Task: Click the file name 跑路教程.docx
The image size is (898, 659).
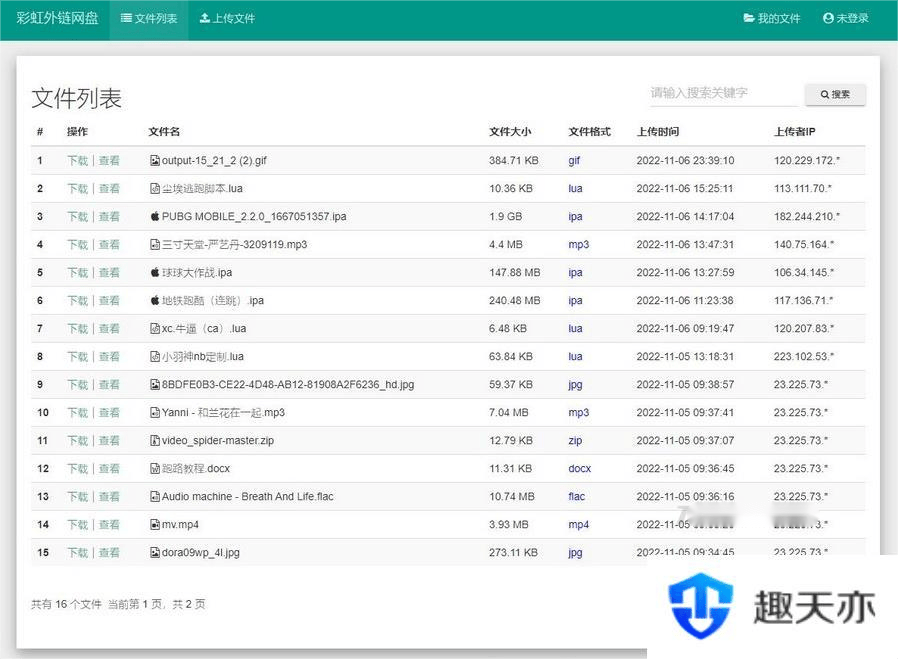Action: click(196, 469)
